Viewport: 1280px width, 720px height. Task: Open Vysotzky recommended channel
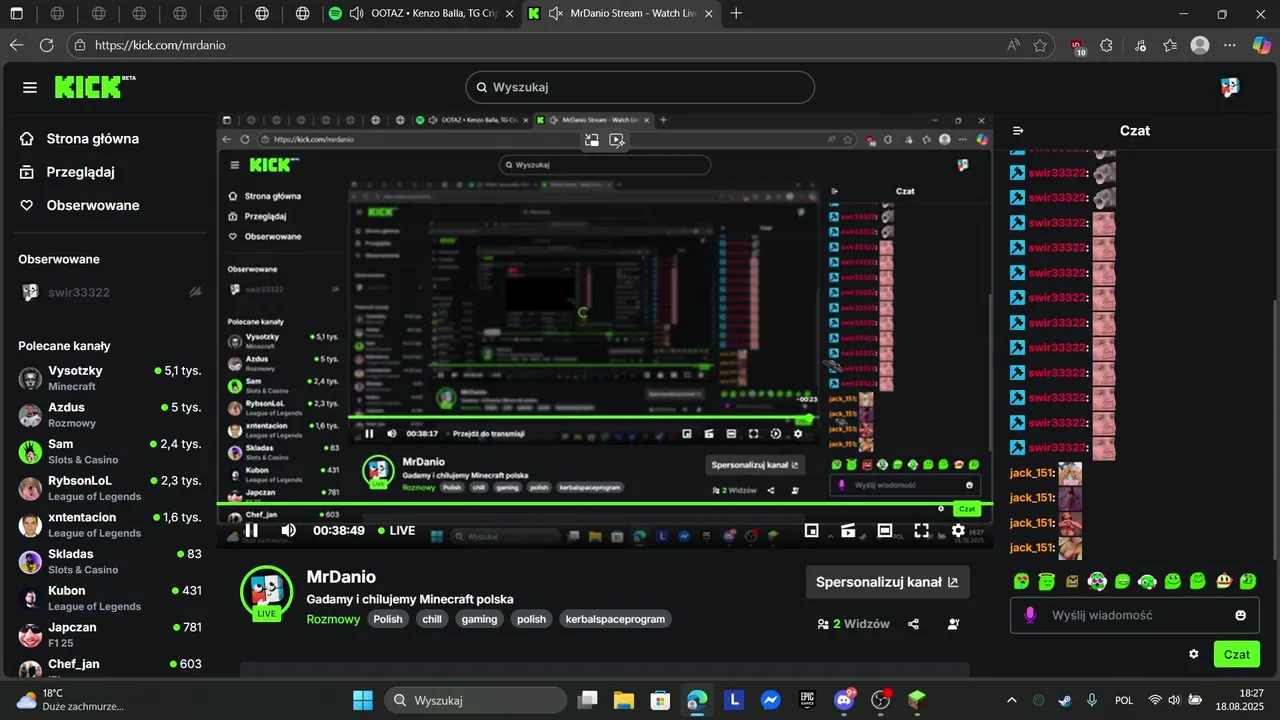(x=110, y=378)
